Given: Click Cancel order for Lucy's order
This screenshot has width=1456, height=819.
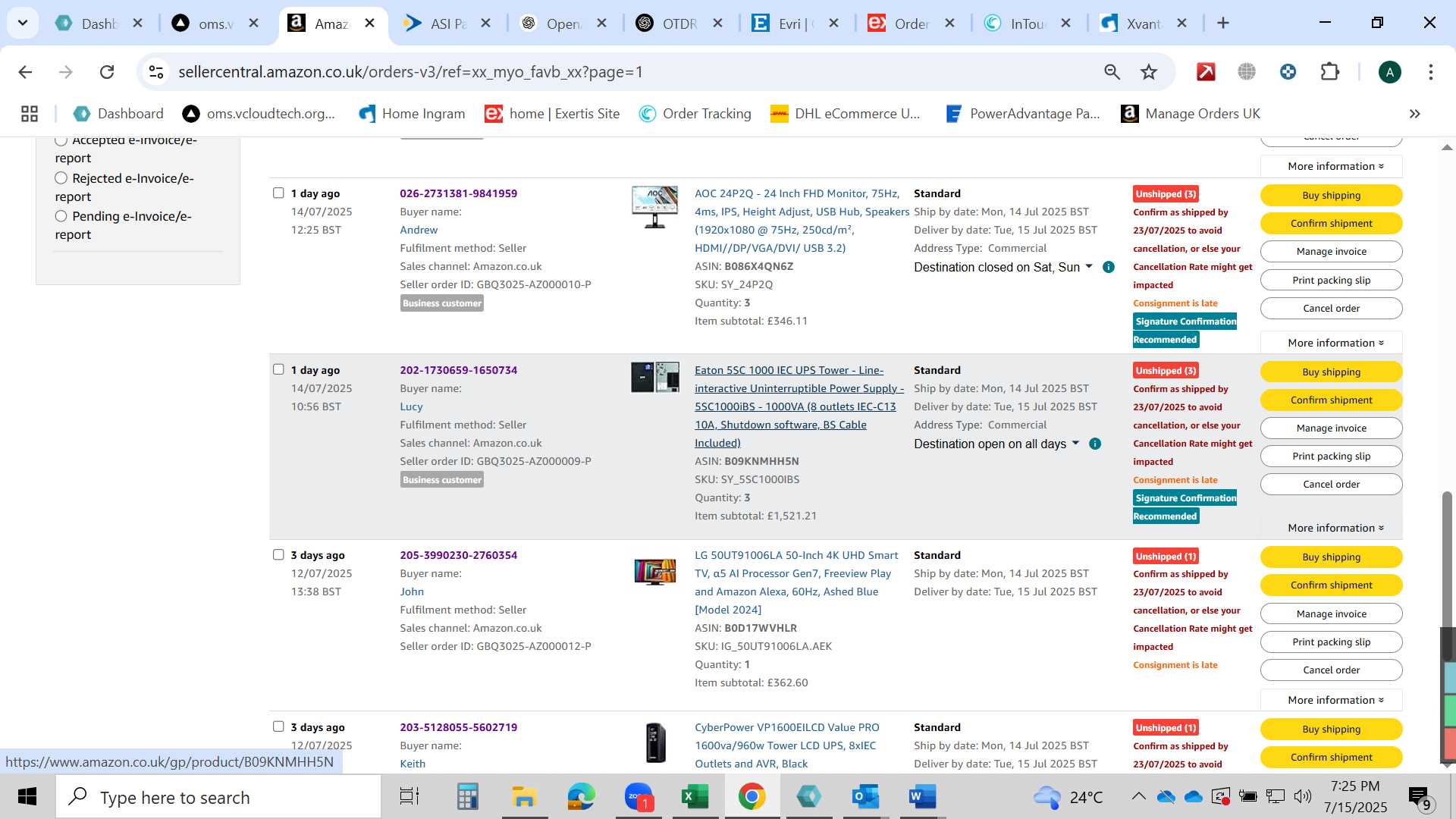Looking at the screenshot, I should (x=1331, y=484).
